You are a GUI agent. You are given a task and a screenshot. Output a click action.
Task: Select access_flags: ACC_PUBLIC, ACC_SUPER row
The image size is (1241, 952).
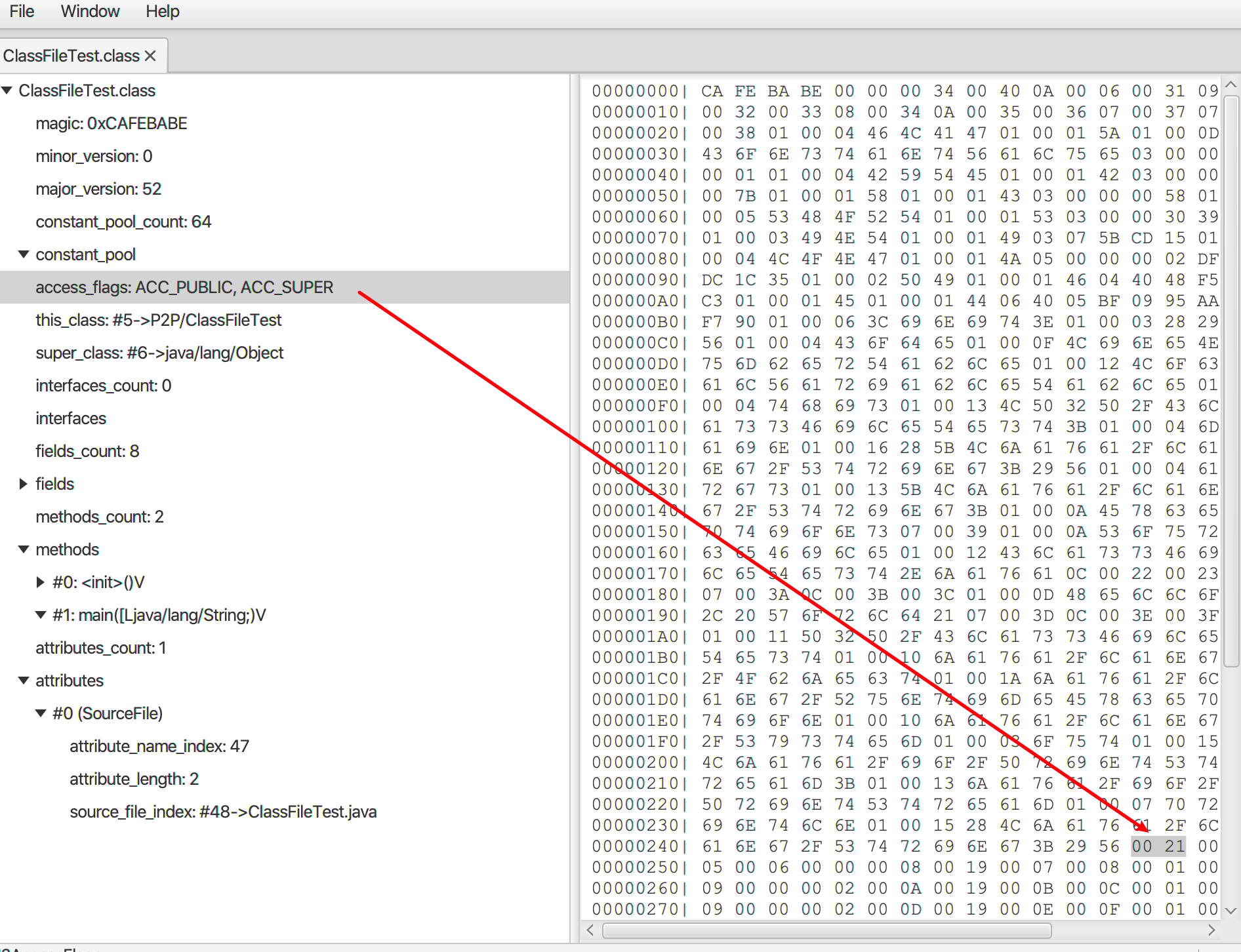pyautogui.click(x=285, y=287)
